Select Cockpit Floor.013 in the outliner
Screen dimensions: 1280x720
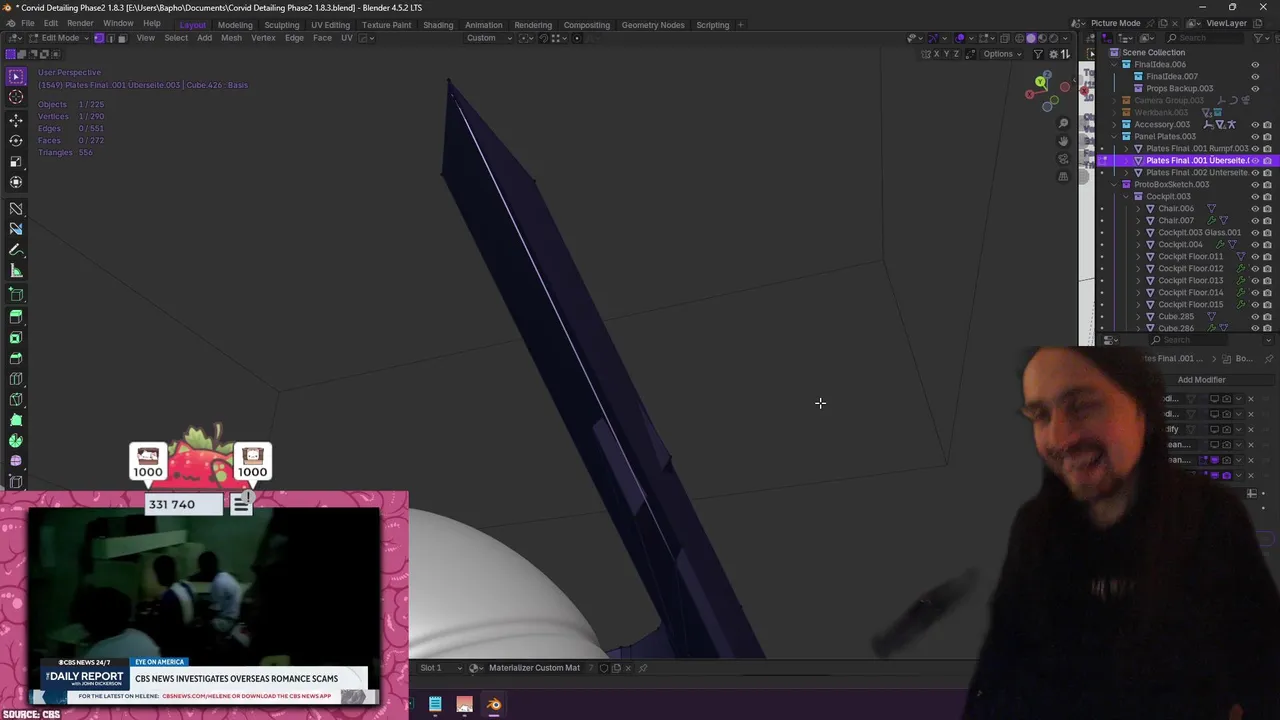pyautogui.click(x=1190, y=280)
